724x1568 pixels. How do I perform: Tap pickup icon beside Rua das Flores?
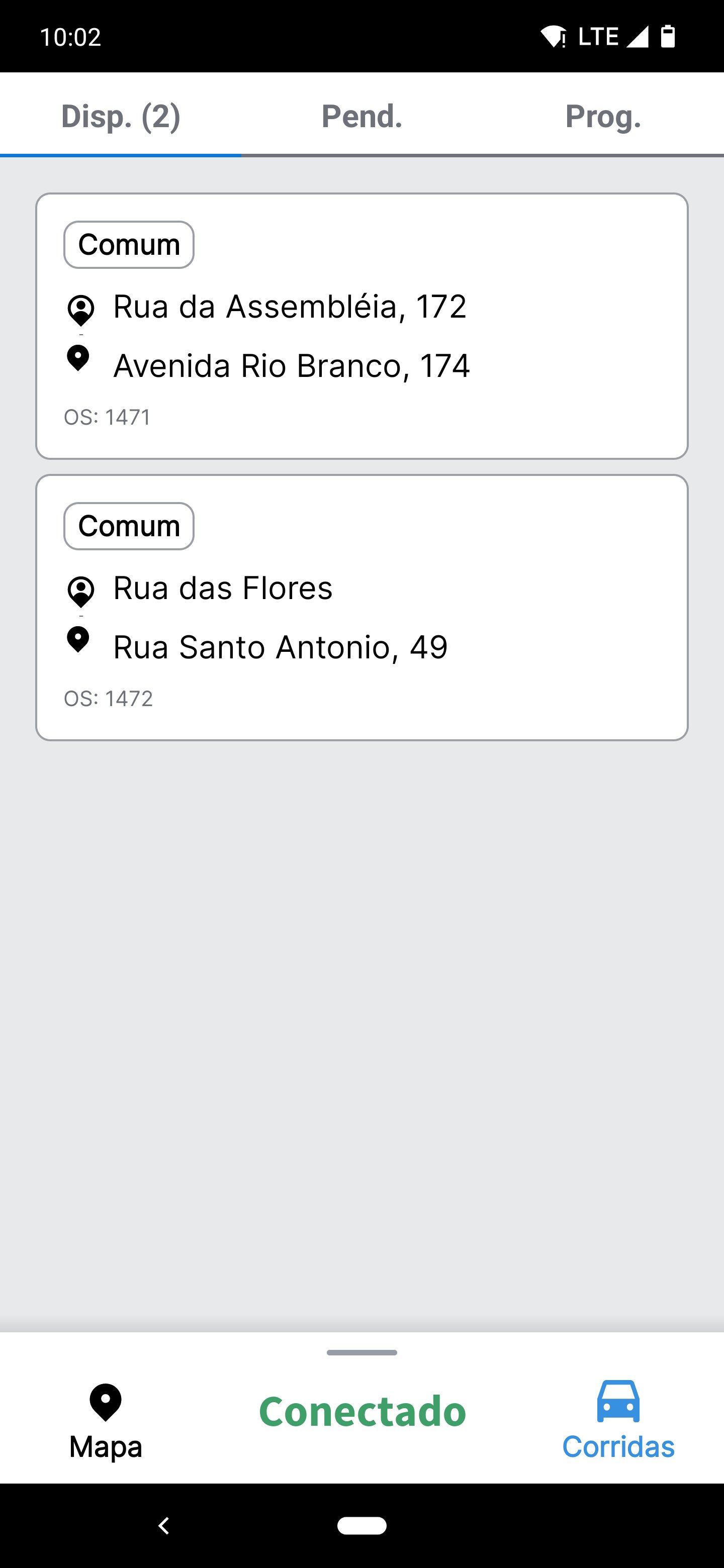pyautogui.click(x=80, y=592)
